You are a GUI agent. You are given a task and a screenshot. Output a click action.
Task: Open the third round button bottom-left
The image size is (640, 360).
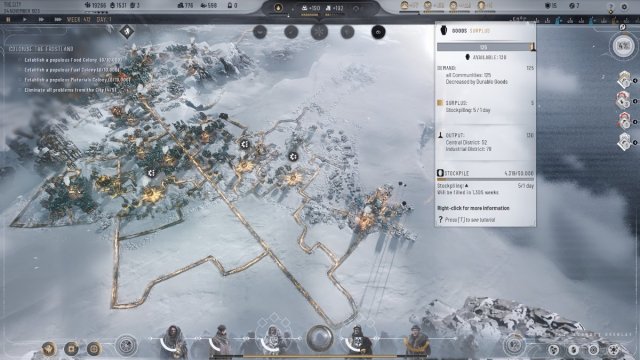[94, 349]
